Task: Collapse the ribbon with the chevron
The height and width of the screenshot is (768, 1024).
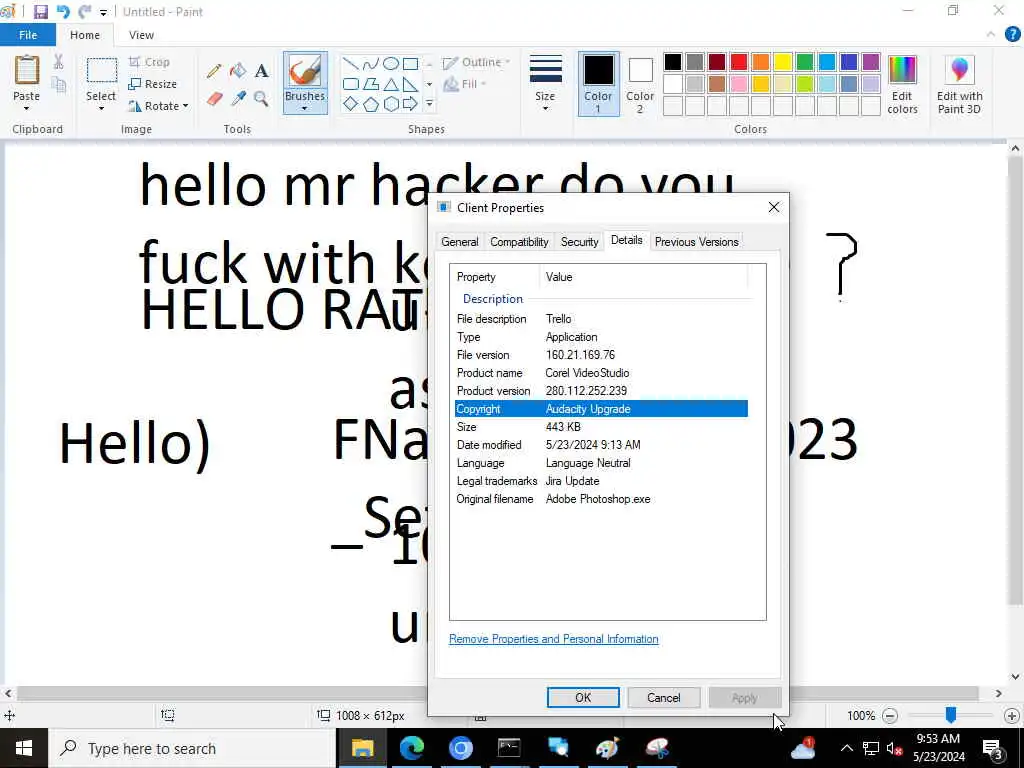Action: [x=991, y=35]
